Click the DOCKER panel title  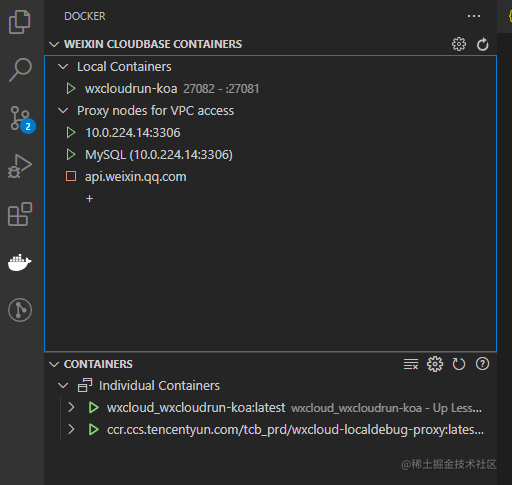85,16
